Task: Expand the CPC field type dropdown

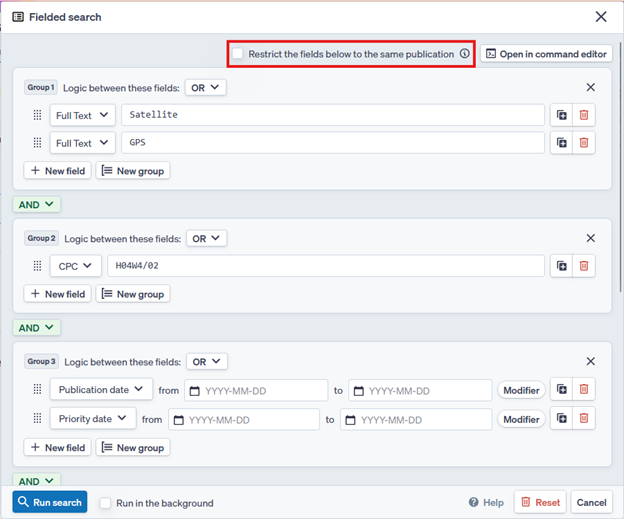Action: click(x=76, y=265)
